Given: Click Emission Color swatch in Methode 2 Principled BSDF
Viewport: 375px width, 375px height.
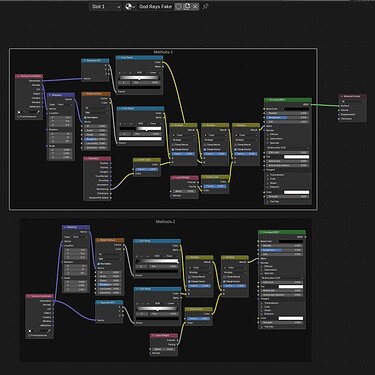Looking at the screenshot, I should [291, 318].
